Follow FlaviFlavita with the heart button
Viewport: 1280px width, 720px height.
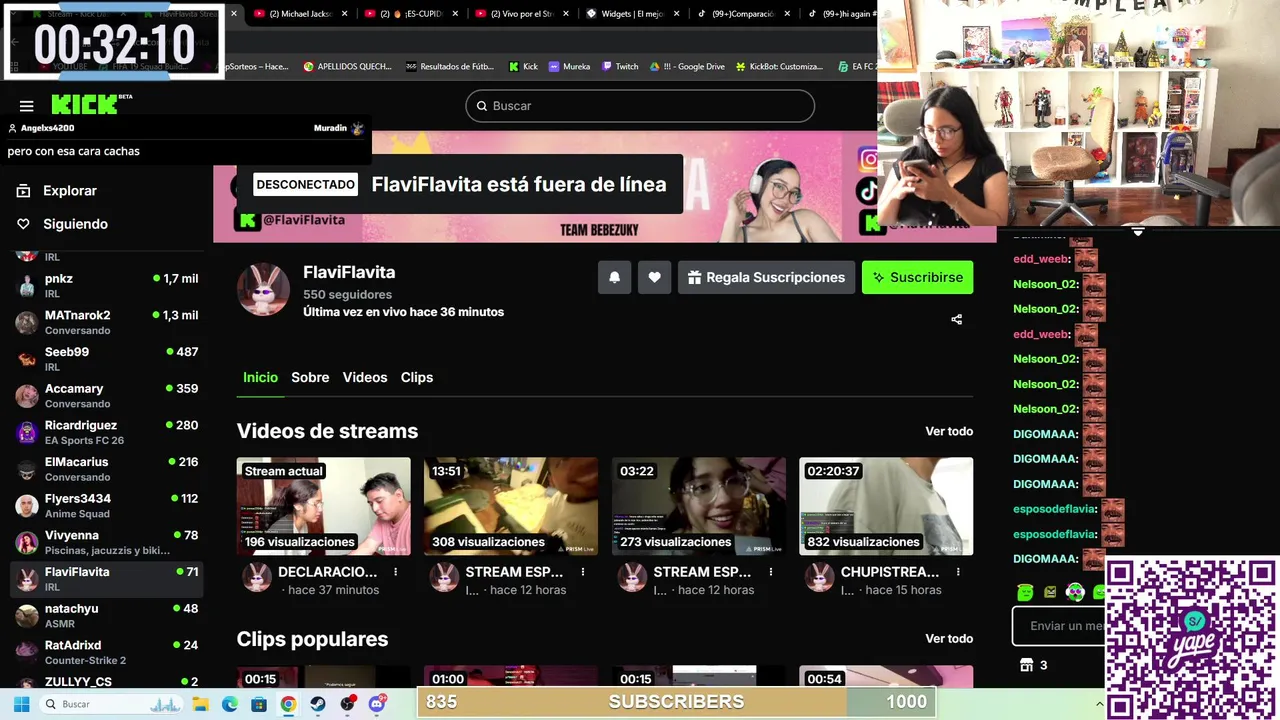(x=654, y=277)
